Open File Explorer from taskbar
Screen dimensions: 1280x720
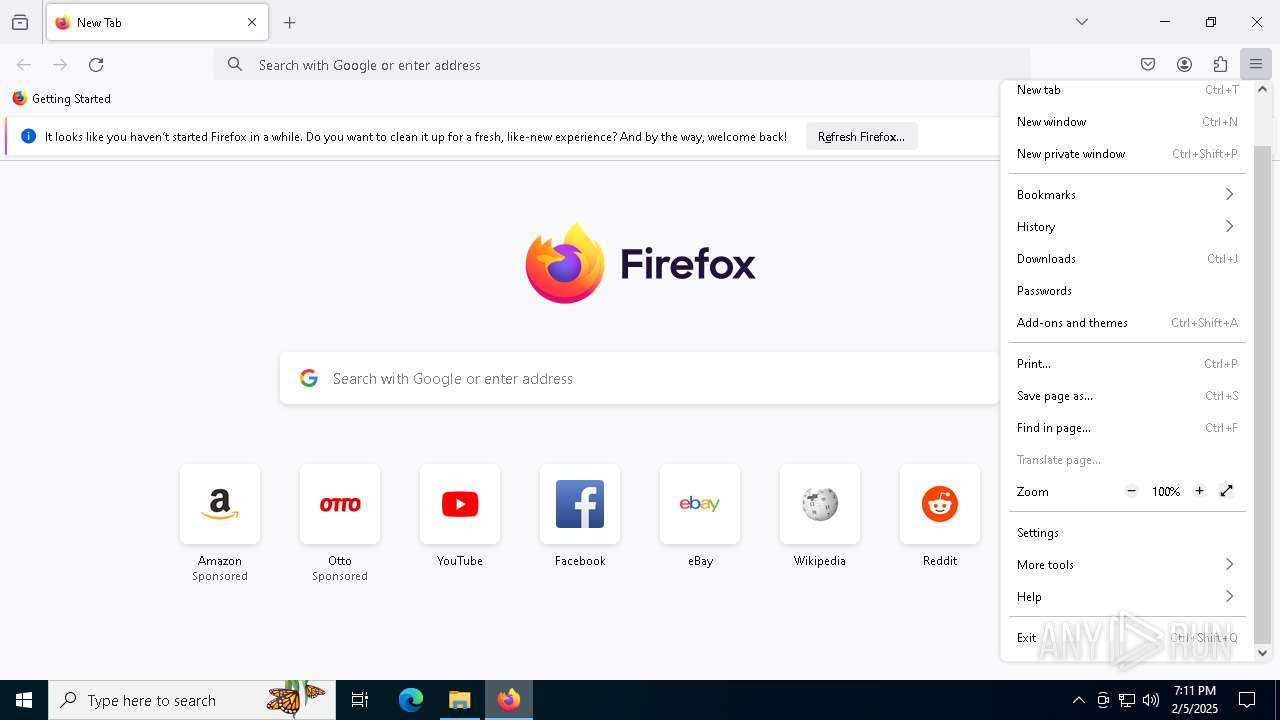coord(460,700)
